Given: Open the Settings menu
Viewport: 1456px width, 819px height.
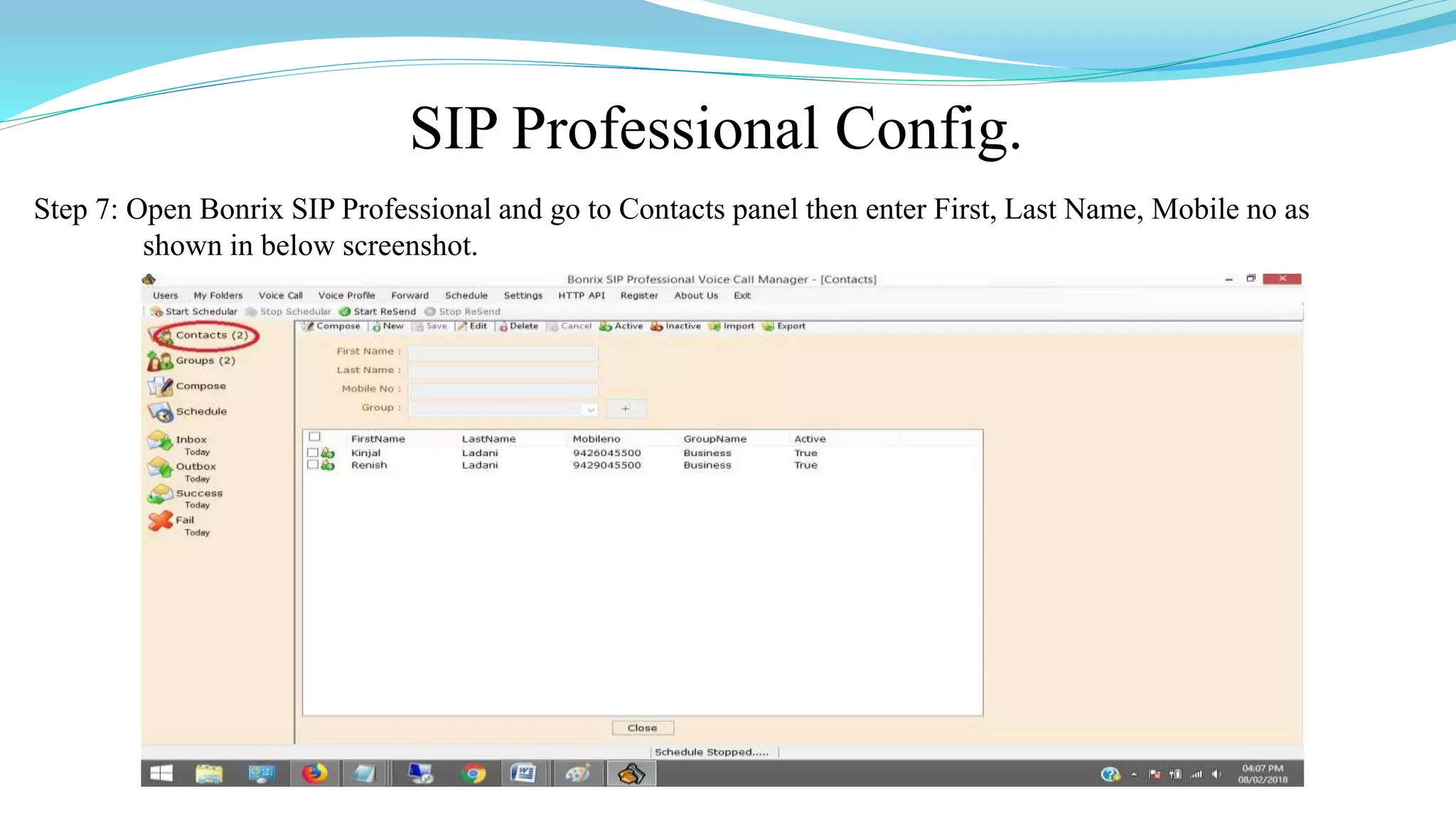Looking at the screenshot, I should [523, 296].
